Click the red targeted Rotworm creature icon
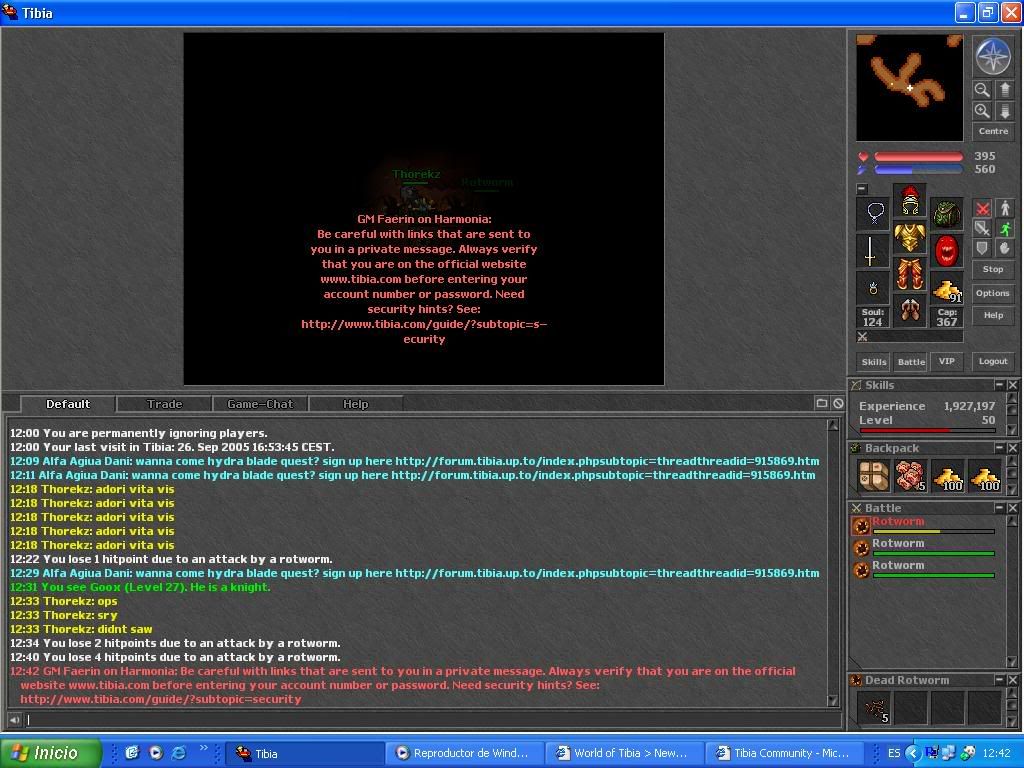The width and height of the screenshot is (1024, 768). 861,526
